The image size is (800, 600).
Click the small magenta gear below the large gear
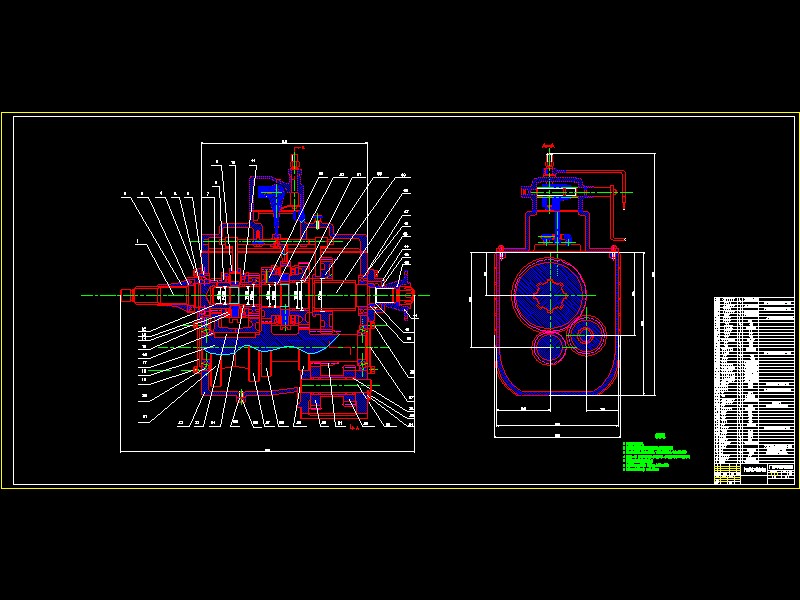point(548,347)
